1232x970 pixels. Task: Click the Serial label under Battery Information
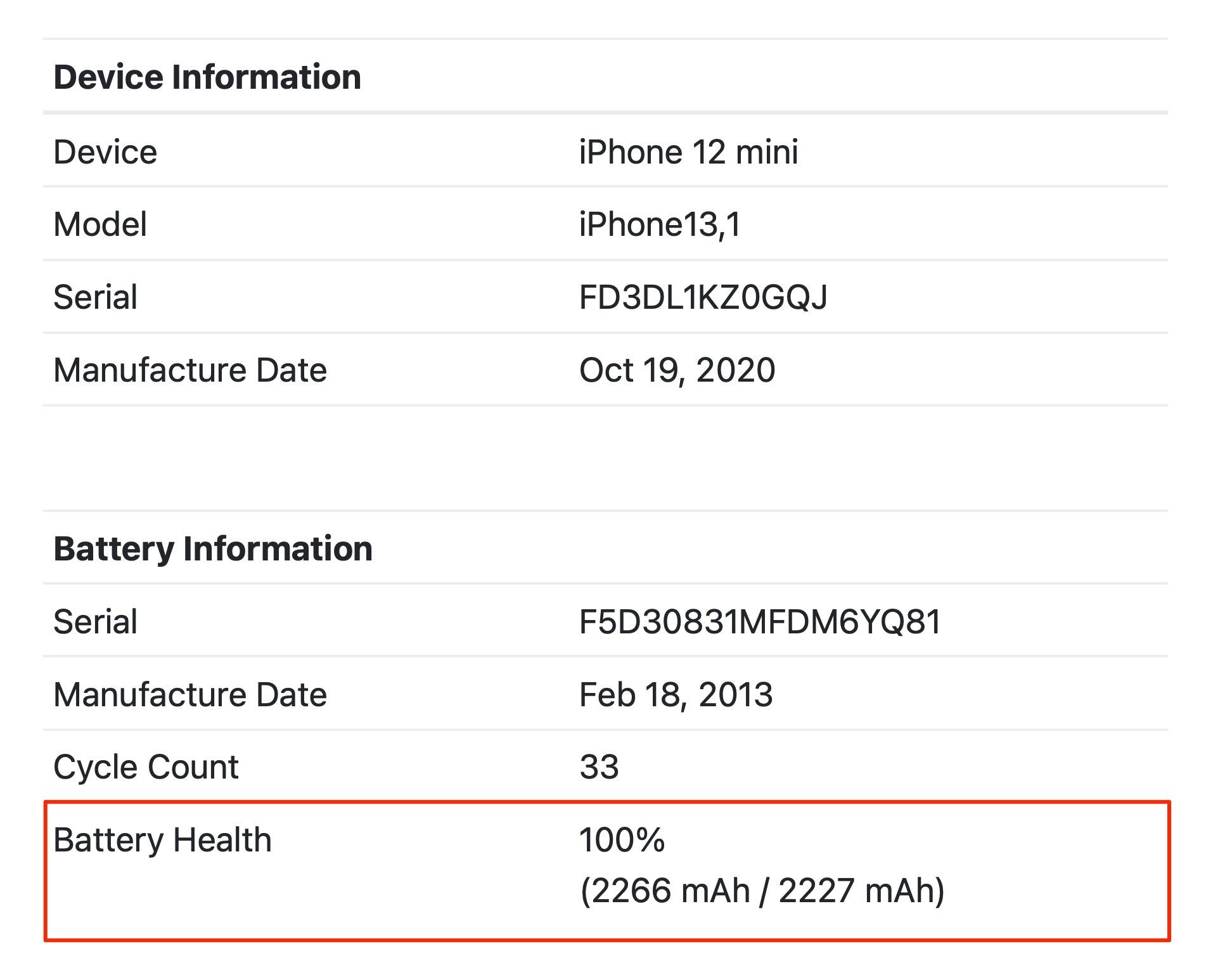pos(95,622)
